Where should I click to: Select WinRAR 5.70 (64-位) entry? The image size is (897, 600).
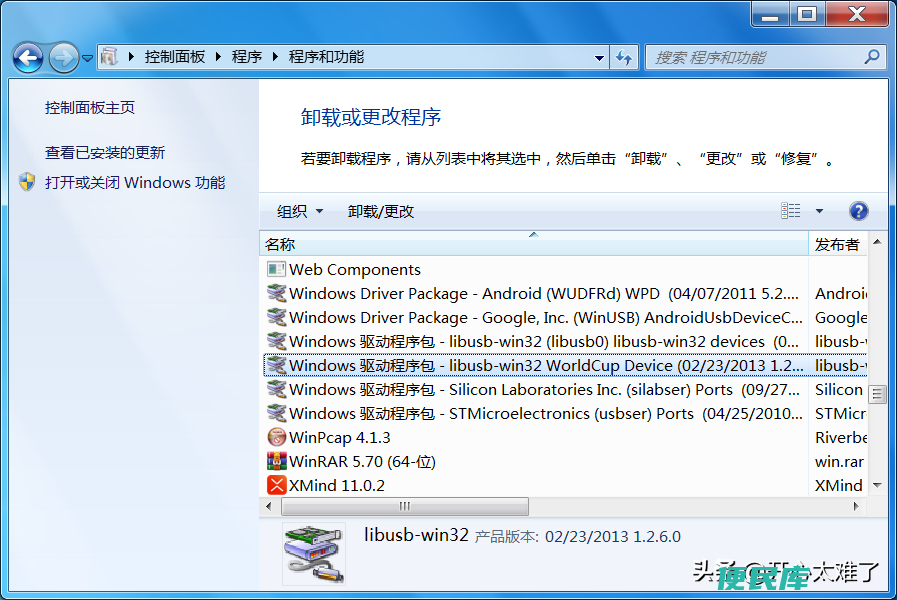(362, 462)
